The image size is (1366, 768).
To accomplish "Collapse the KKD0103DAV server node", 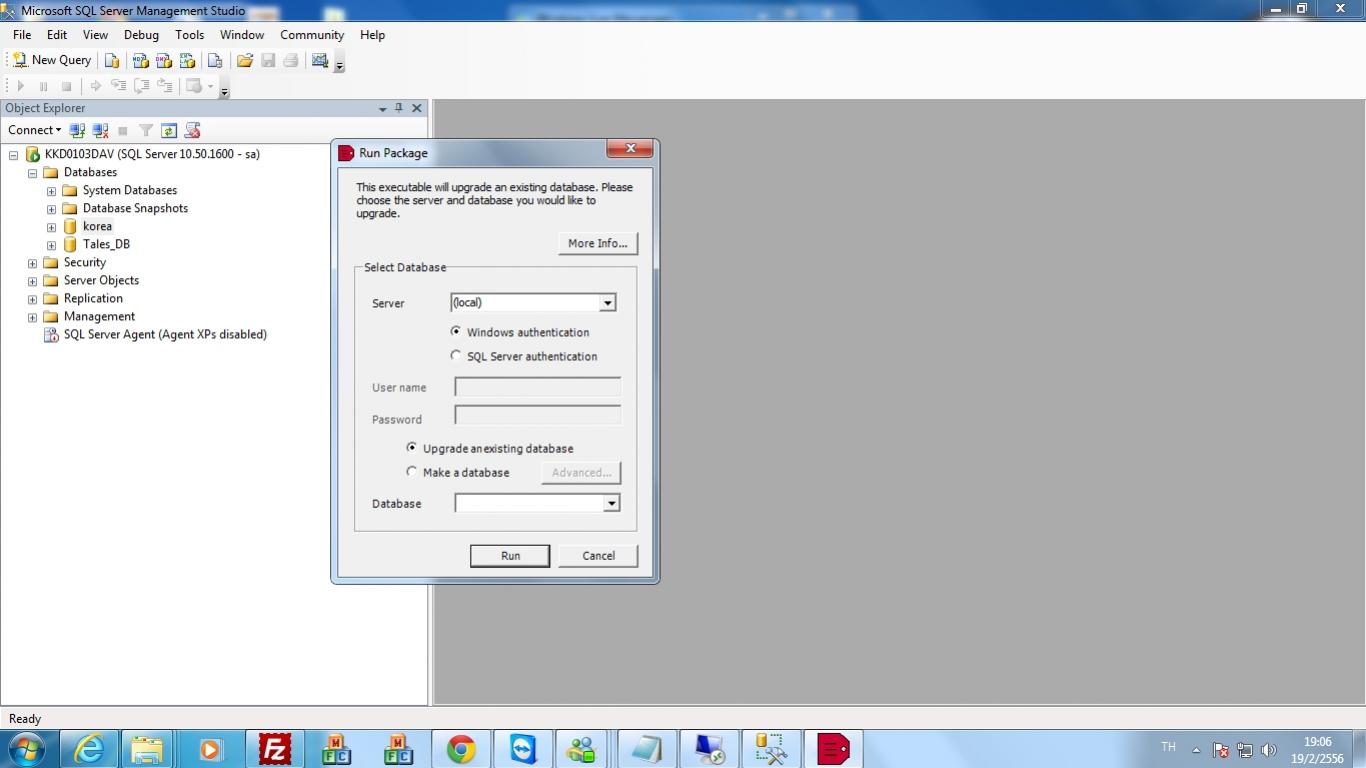I will pos(14,155).
